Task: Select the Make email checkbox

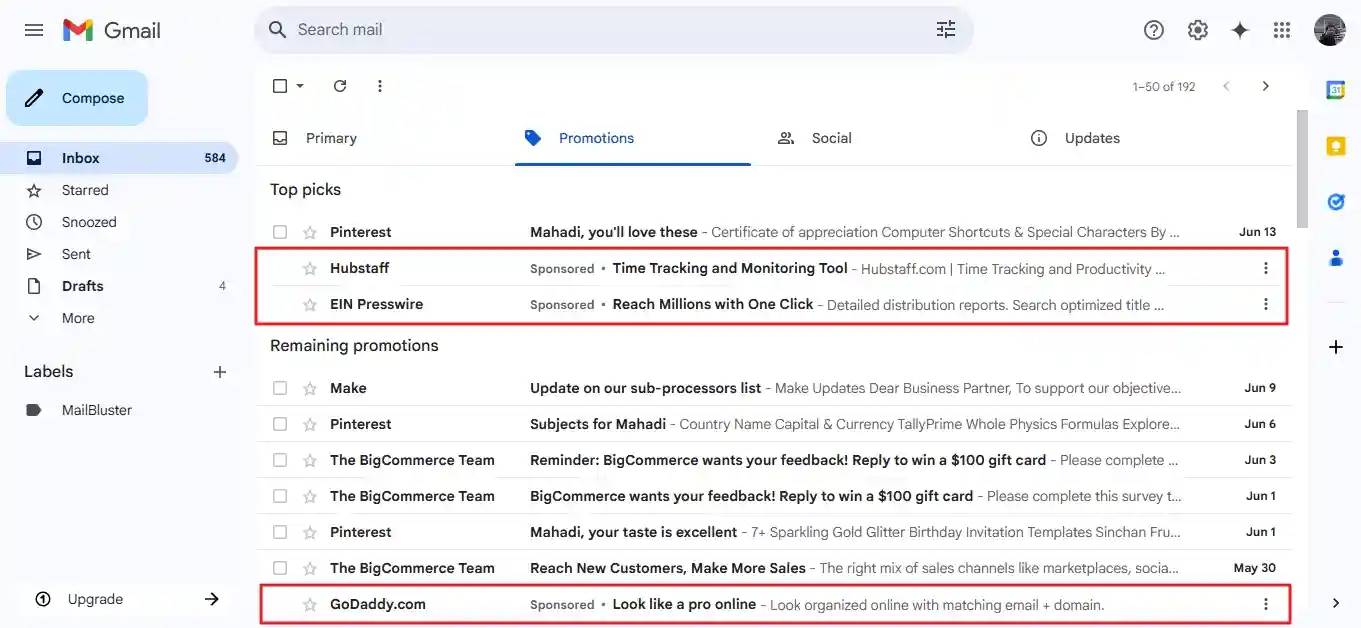Action: tap(280, 388)
